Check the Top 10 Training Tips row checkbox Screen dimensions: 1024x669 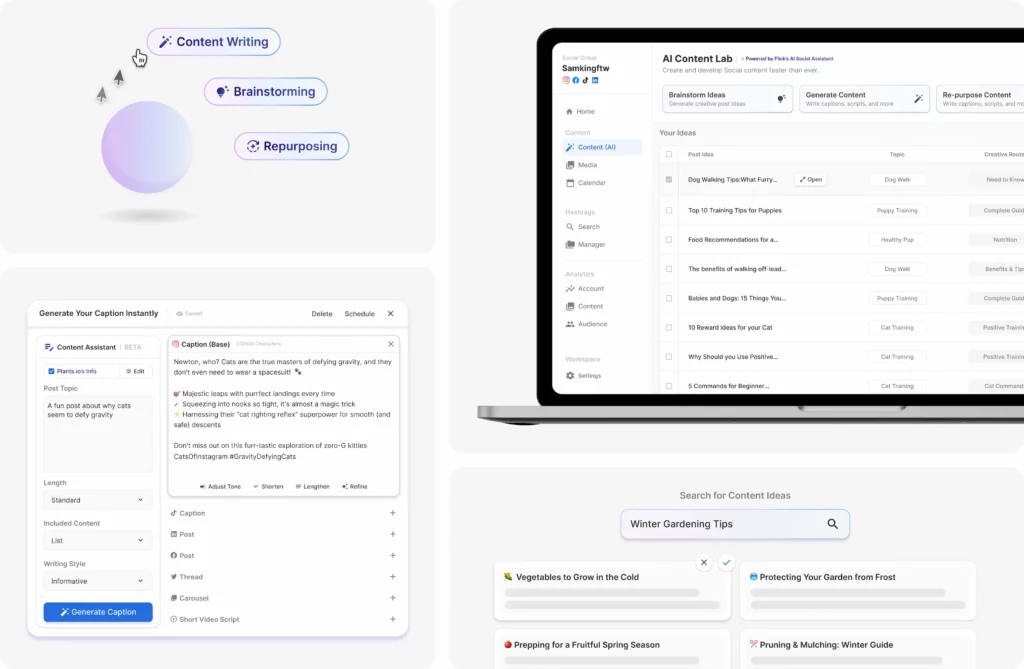click(669, 211)
